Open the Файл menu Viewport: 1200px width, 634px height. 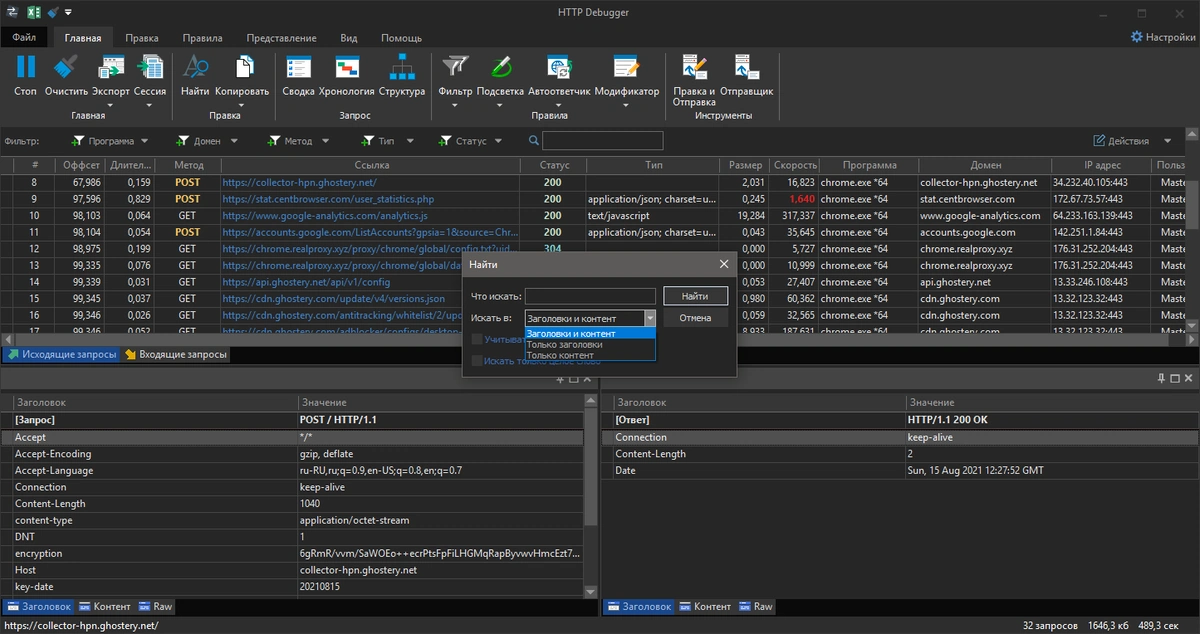pyautogui.click(x=25, y=38)
